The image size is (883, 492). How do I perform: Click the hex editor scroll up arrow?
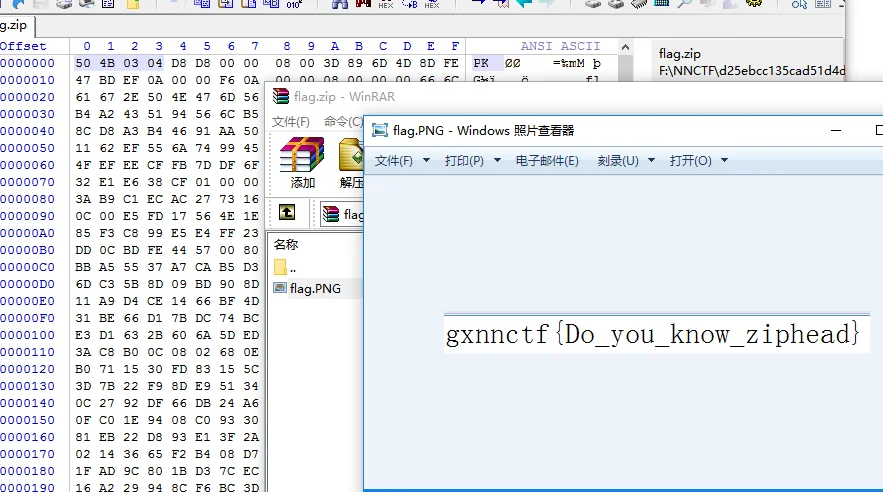625,47
